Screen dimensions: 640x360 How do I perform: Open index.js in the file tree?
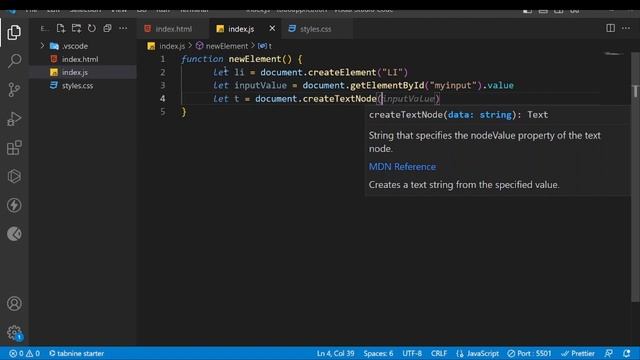coord(75,72)
